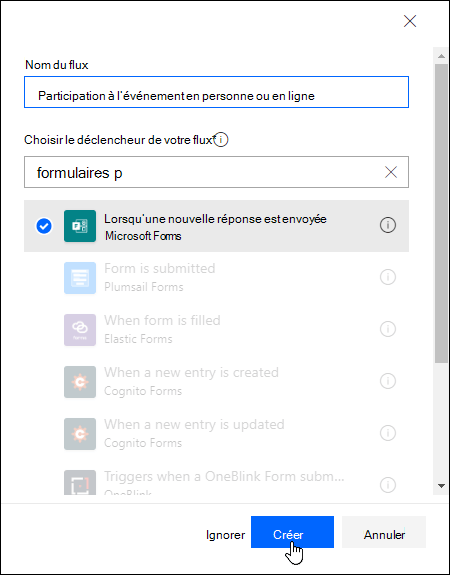Click the 'Microsoft Forms' label
Viewport: 450px width, 575px height.
point(143,236)
